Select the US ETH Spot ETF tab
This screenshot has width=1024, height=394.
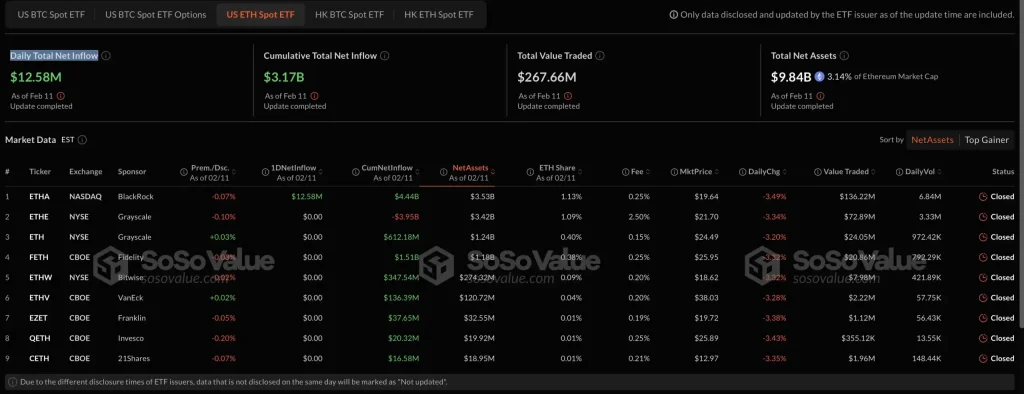[x=261, y=14]
